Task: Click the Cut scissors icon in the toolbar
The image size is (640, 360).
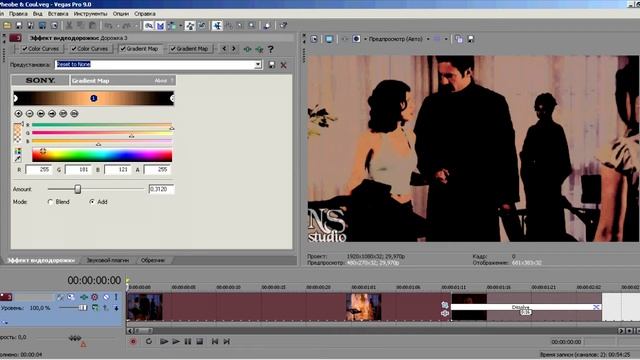Action: click(69, 26)
